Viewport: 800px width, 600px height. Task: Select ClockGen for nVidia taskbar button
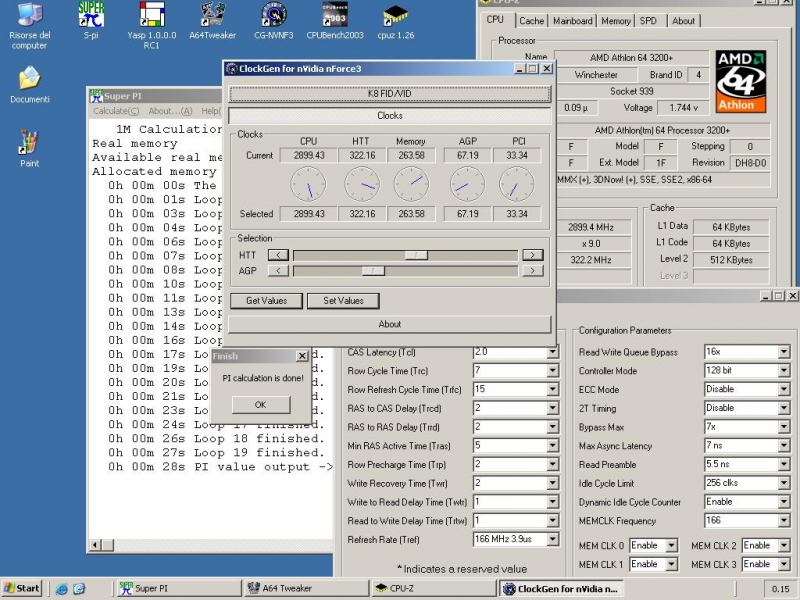tap(561, 588)
